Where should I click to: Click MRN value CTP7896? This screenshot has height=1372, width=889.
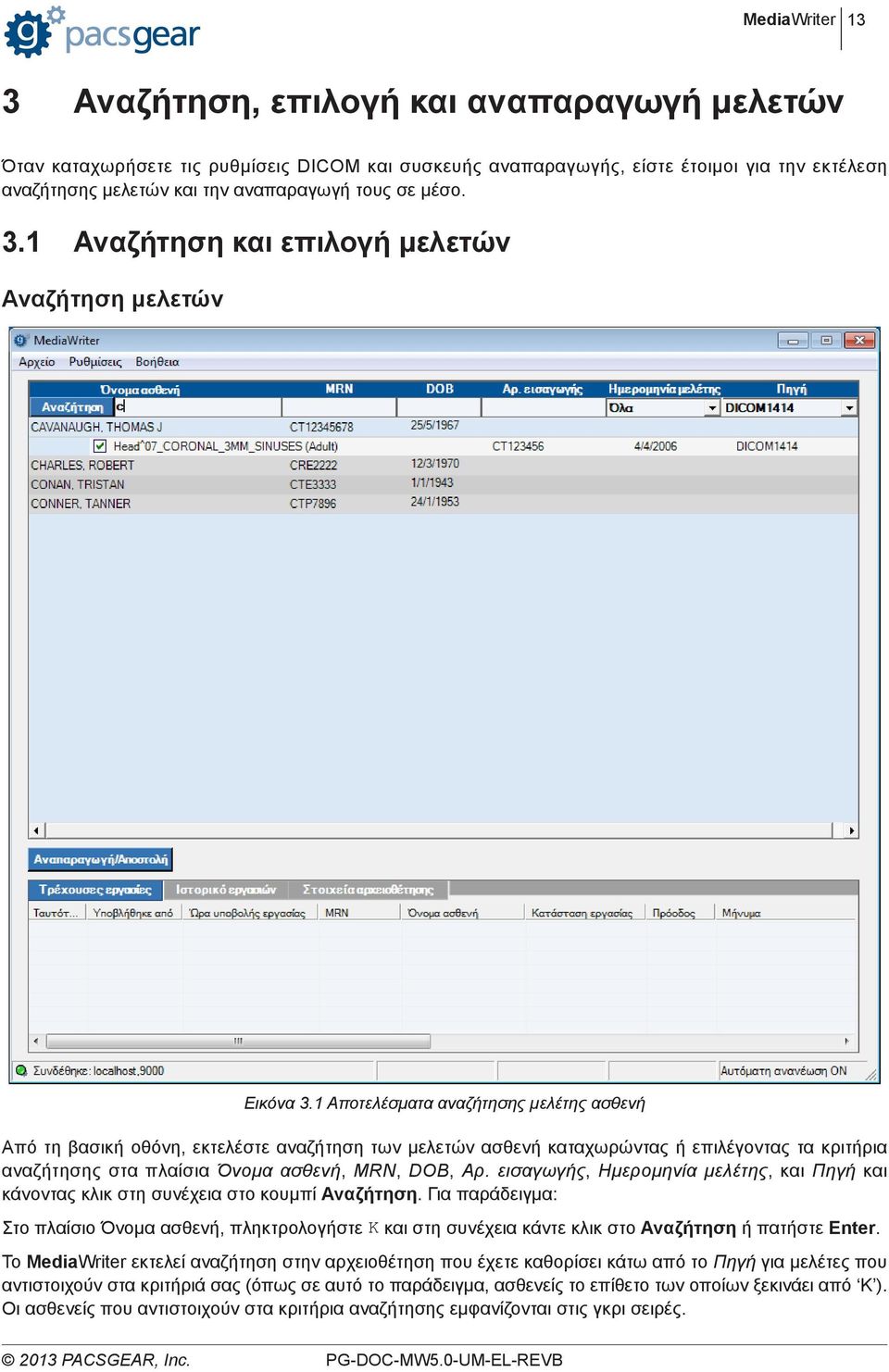click(313, 504)
